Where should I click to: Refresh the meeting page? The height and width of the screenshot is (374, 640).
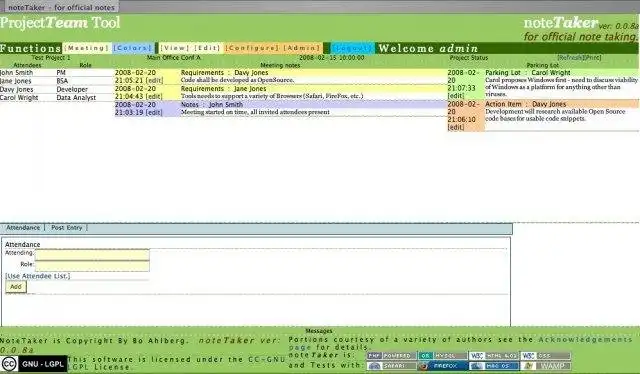click(x=570, y=58)
